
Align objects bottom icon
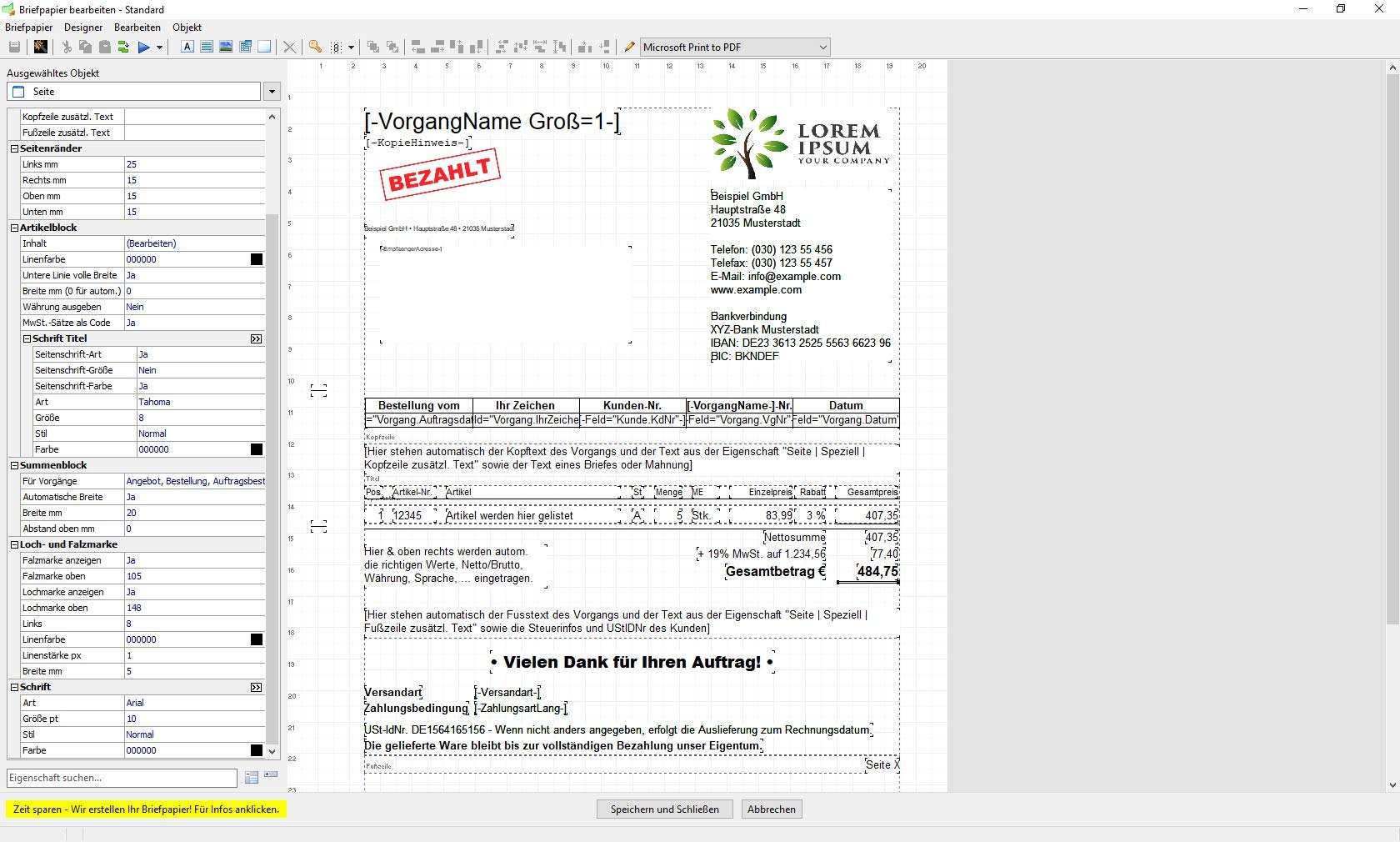[476, 47]
